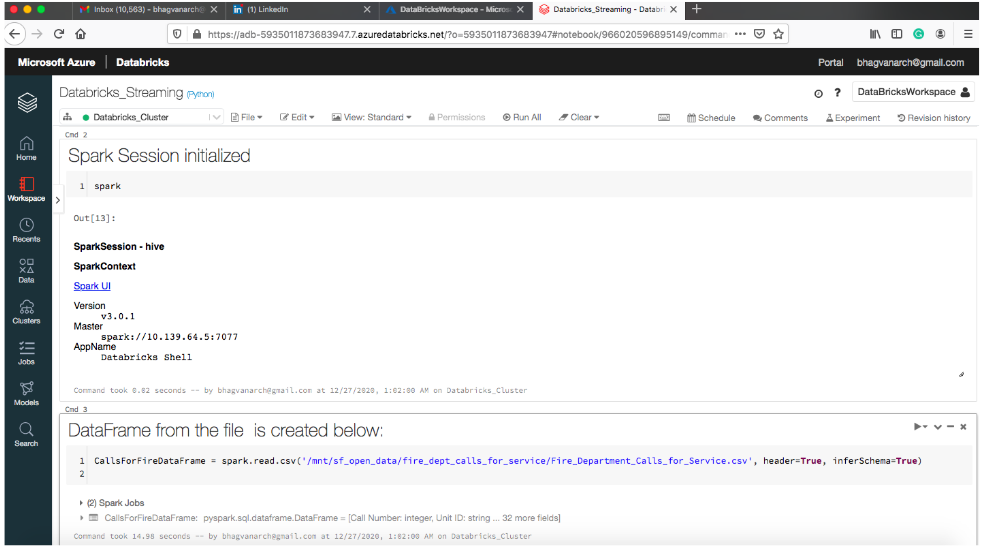Image resolution: width=986 pixels, height=555 pixels.
Task: Open the Comments panel
Action: click(x=780, y=118)
